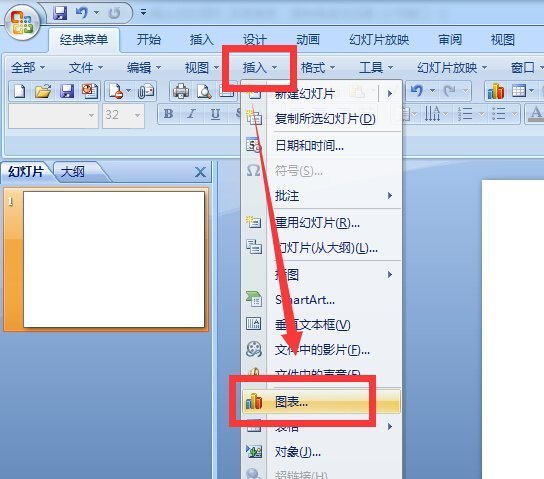Switch to the 设计 ribbon tab
The width and height of the screenshot is (544, 479).
pos(255,40)
